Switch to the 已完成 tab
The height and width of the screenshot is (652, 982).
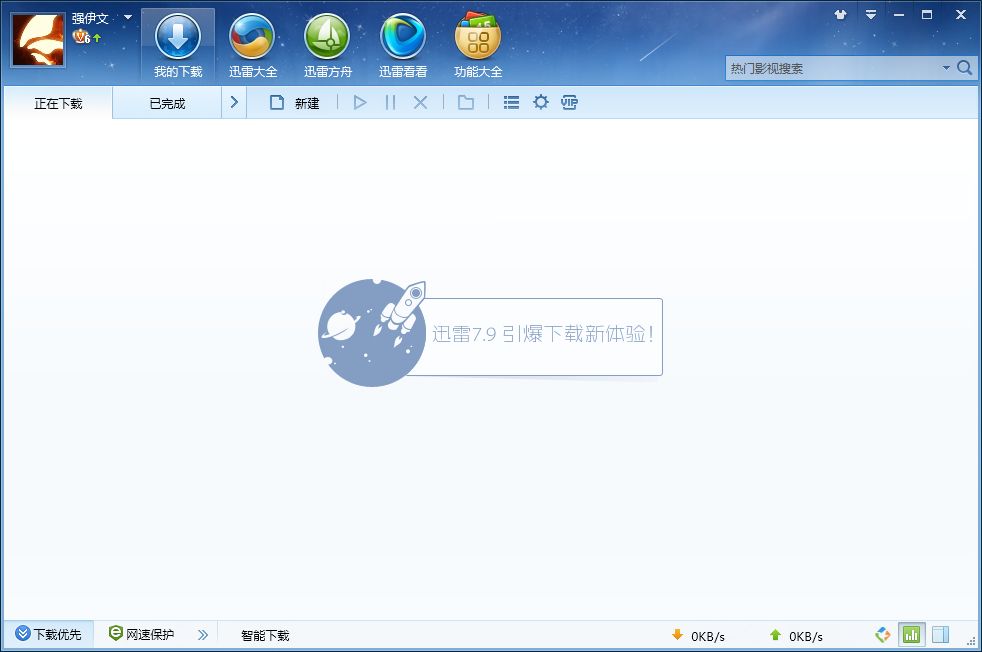point(166,102)
